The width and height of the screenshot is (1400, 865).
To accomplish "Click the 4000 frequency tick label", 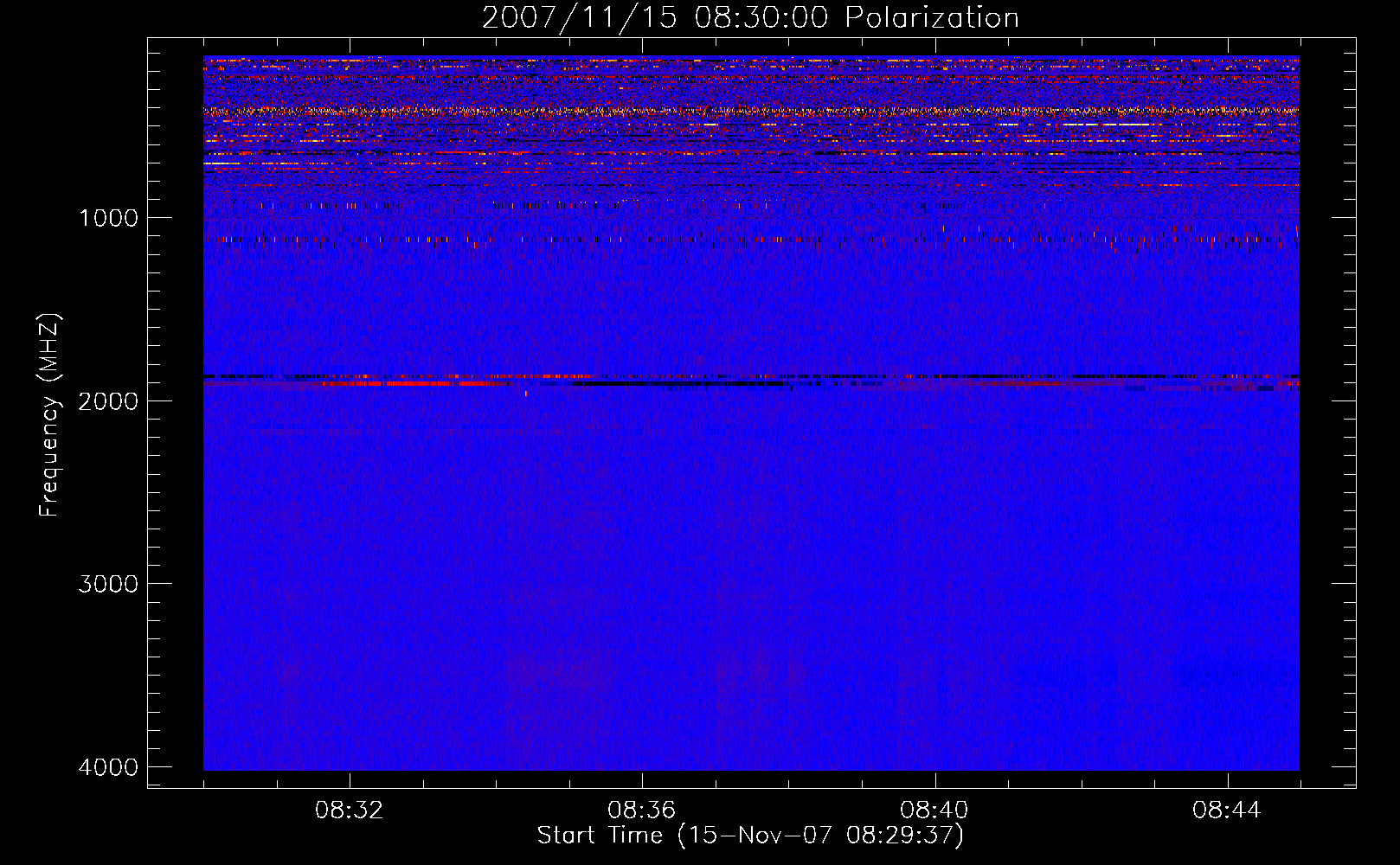I will 109,767.
